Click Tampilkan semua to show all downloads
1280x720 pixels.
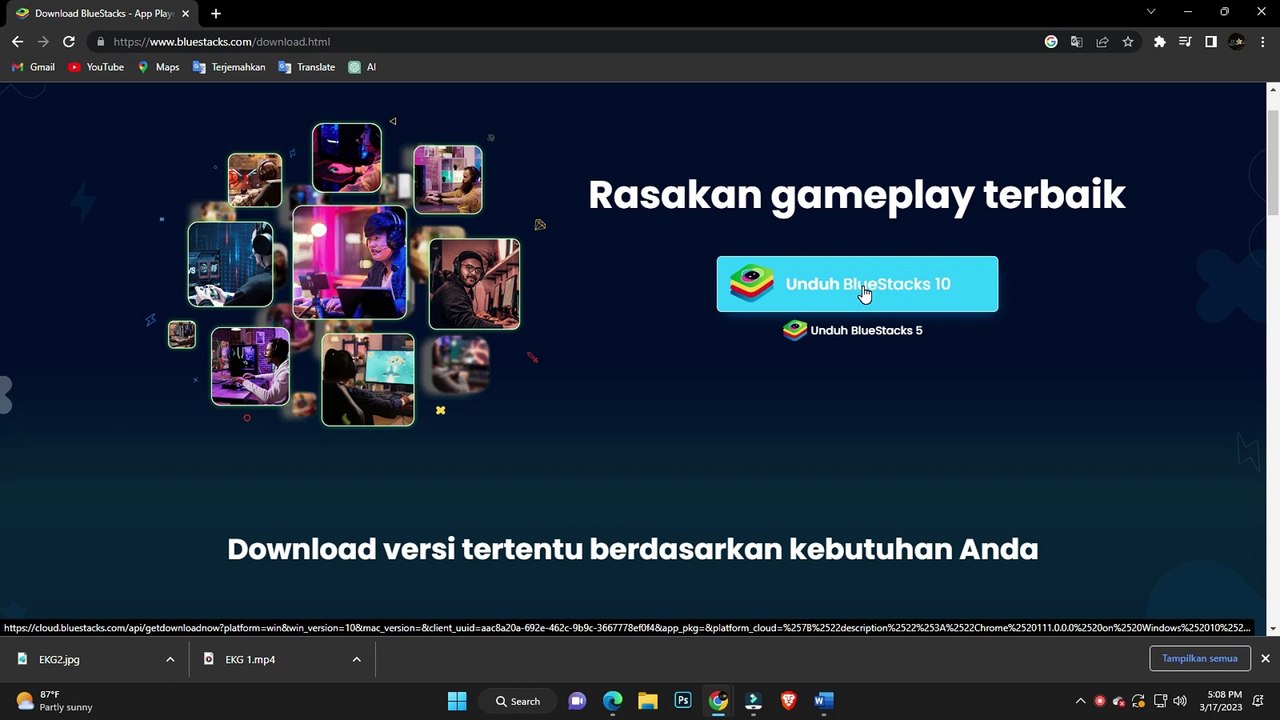[1200, 658]
